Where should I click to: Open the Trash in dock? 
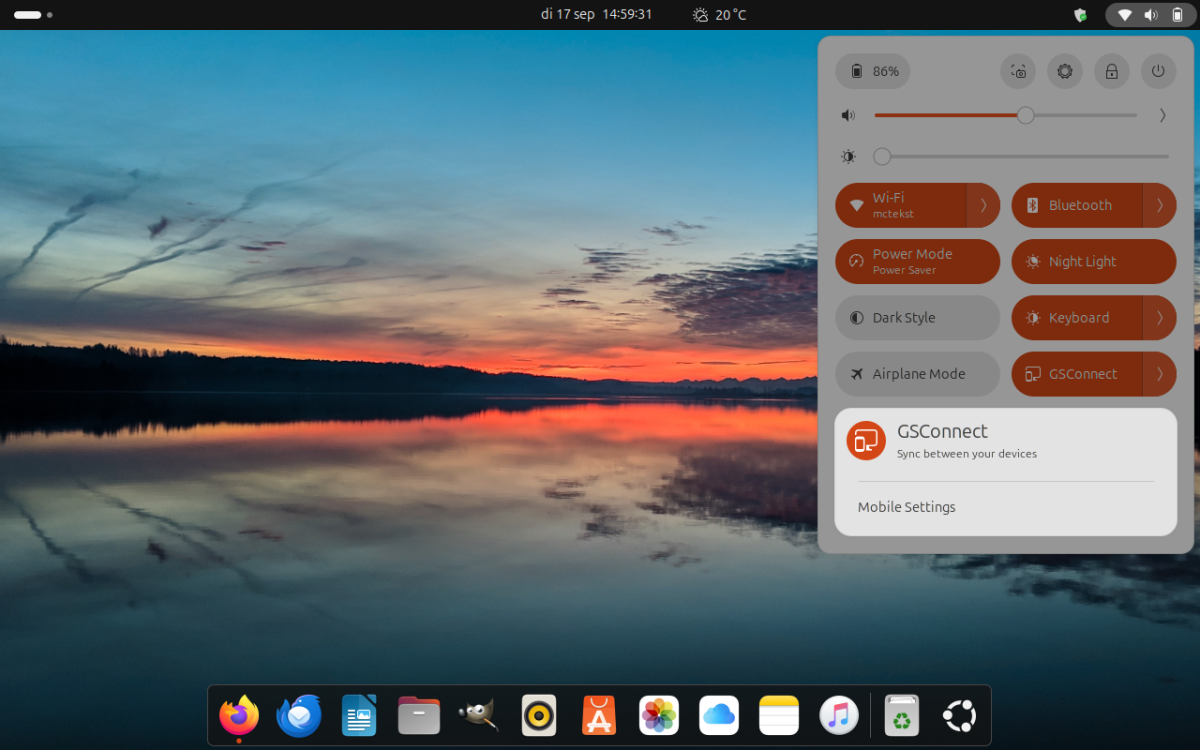(901, 715)
